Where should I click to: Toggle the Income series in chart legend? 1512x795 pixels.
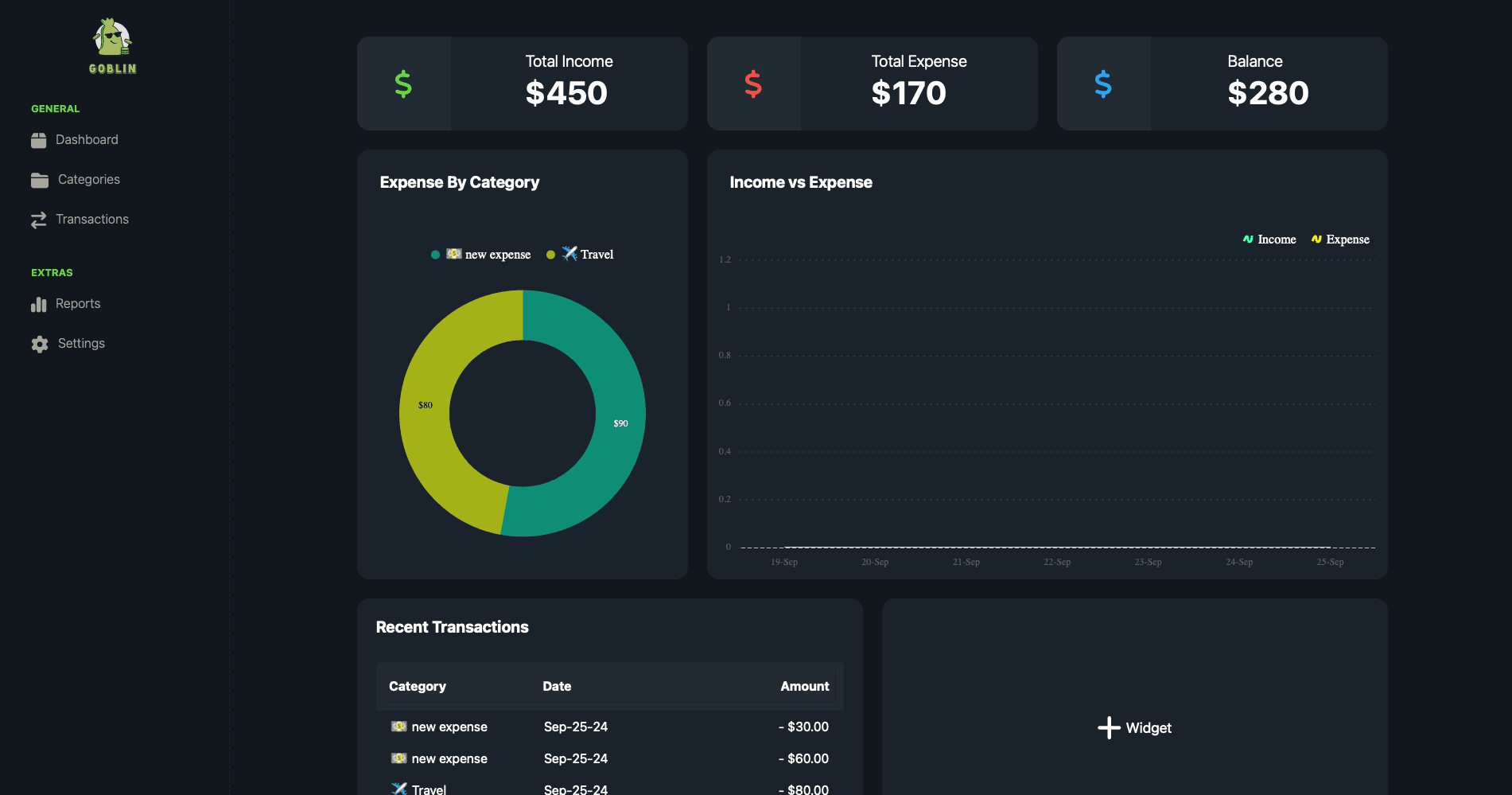click(x=1269, y=240)
